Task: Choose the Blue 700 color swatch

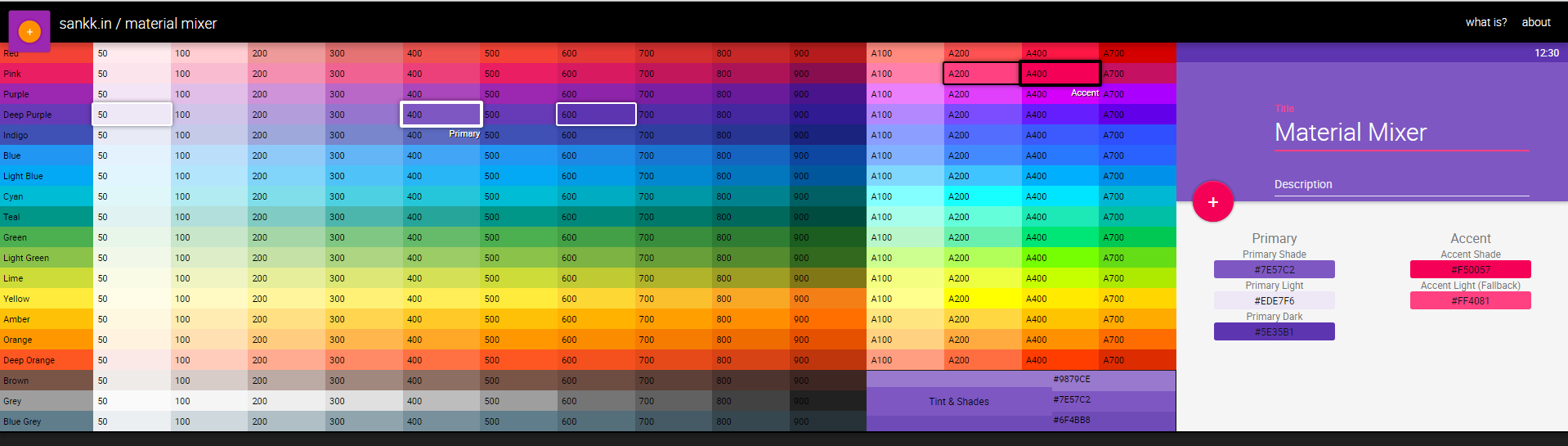Action: click(x=674, y=155)
